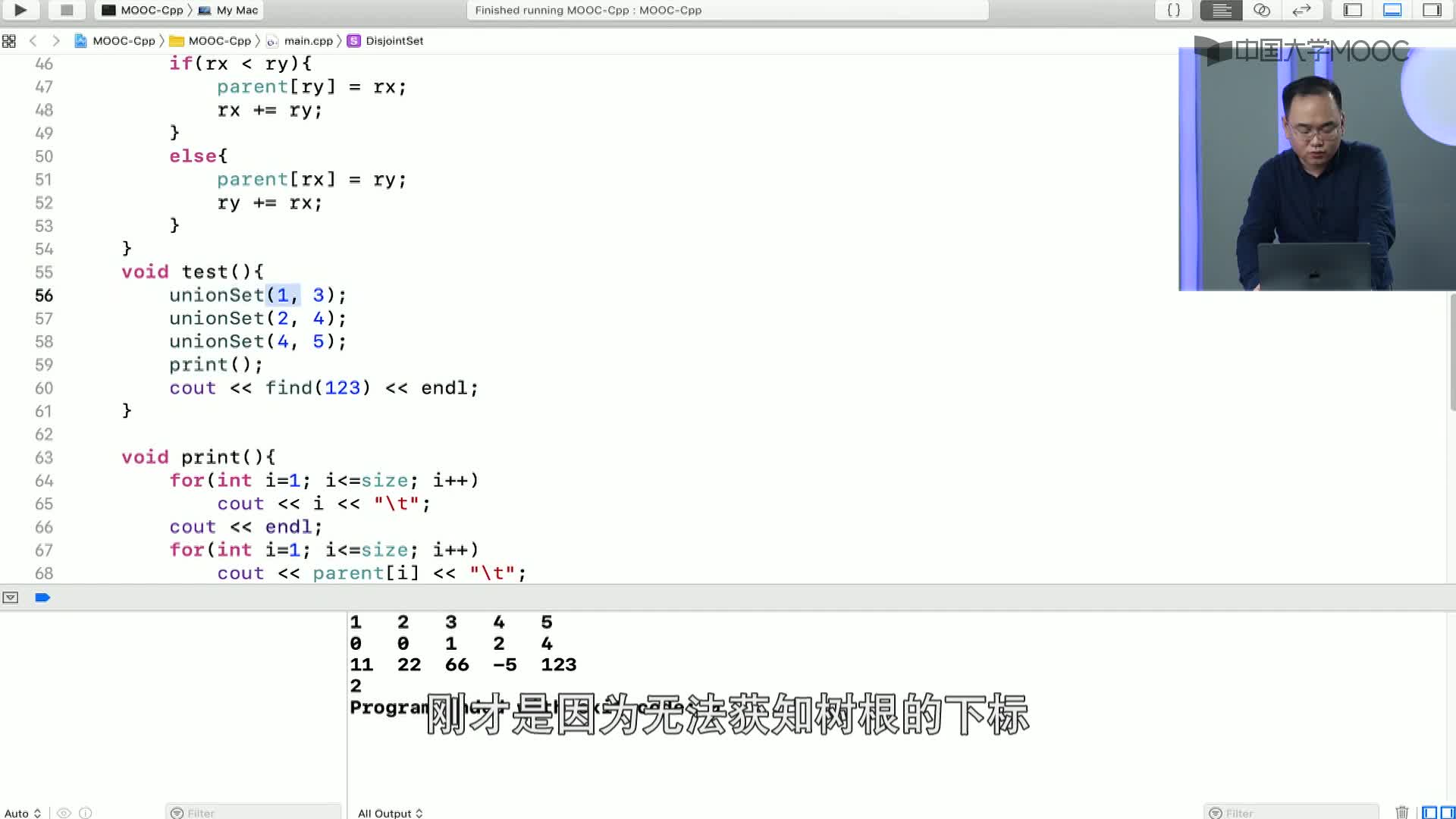The image size is (1456, 819).
Task: Toggle the inspector panel
Action: (1432, 10)
